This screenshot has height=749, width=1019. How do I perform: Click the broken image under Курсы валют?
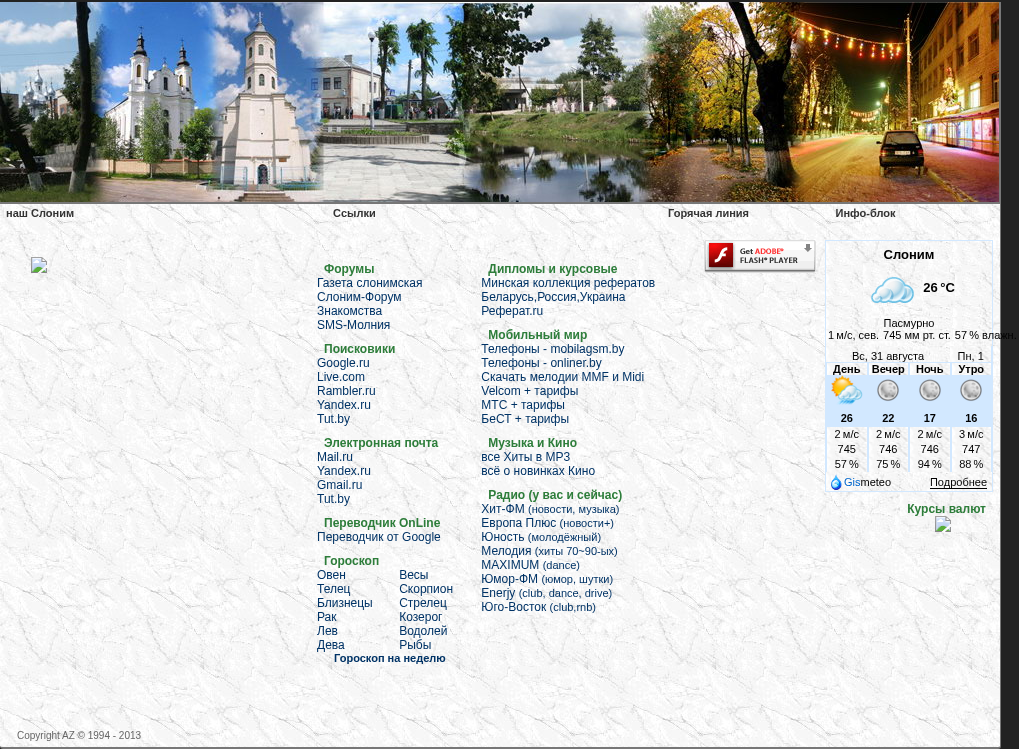[943, 524]
